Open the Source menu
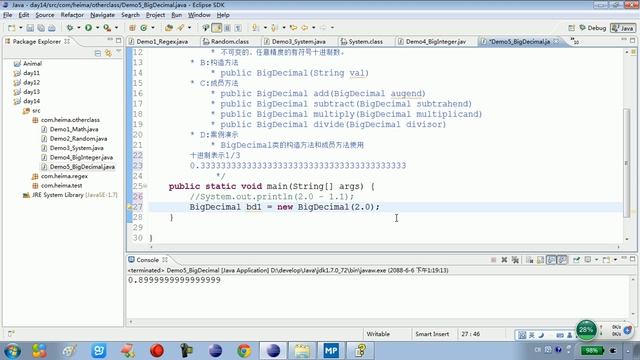The image size is (640, 360). 44,15
